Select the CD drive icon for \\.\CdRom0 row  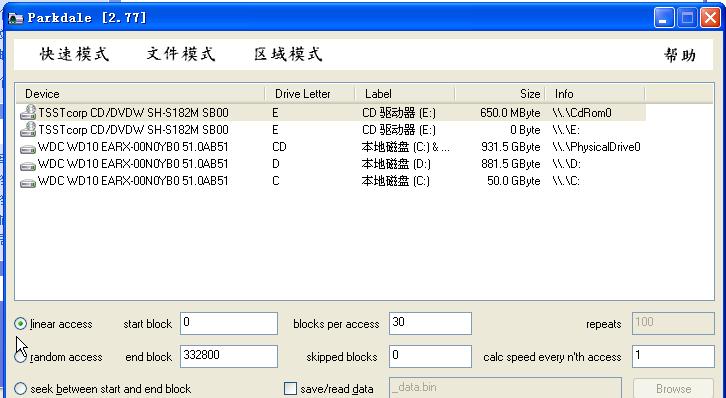tap(28, 112)
